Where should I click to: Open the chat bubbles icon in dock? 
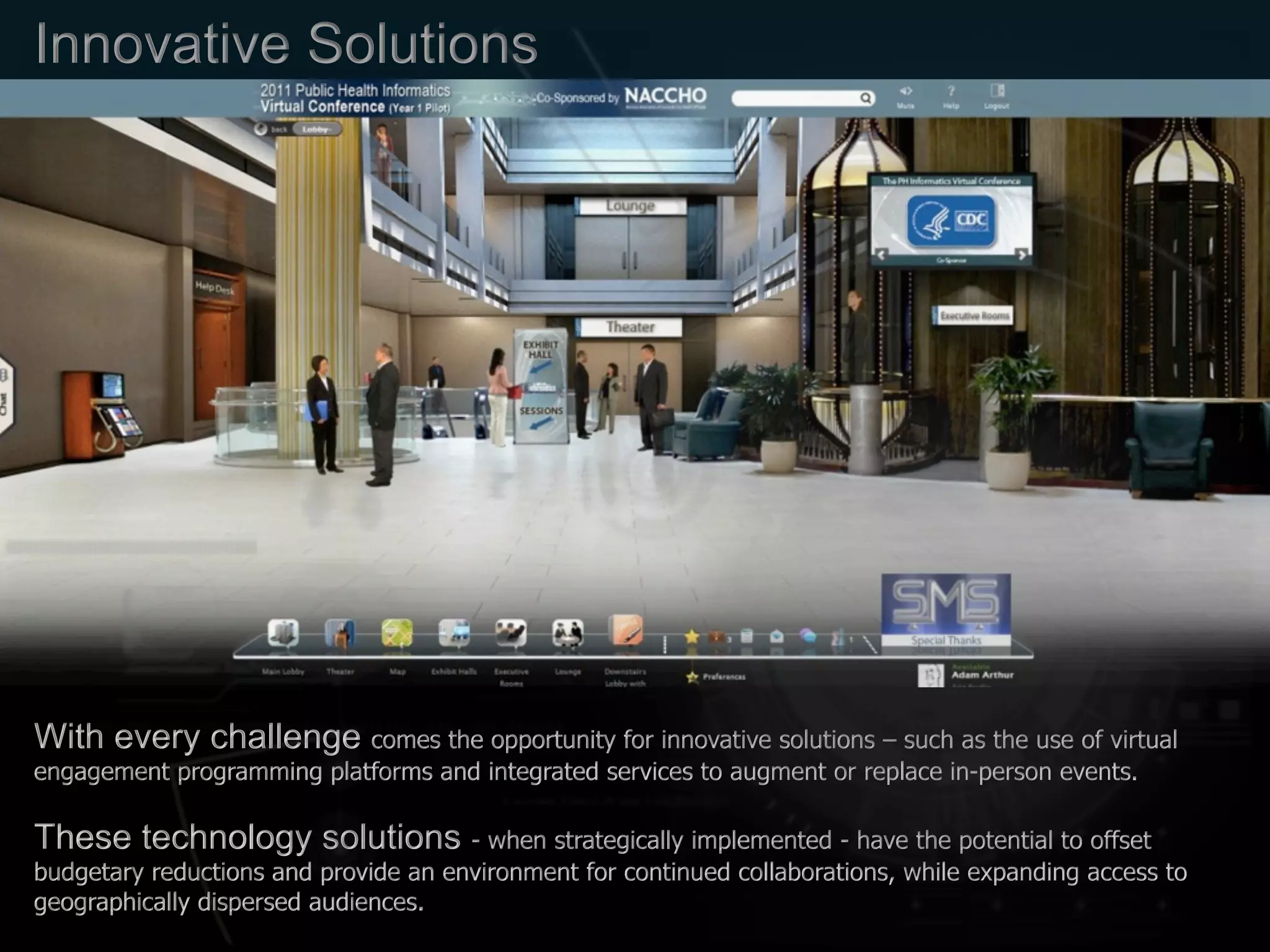tap(807, 636)
